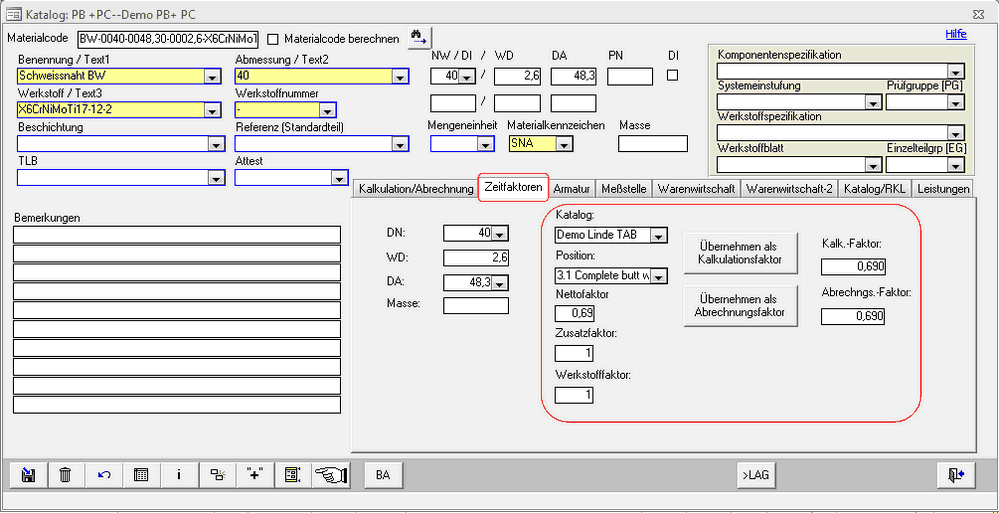Click the quoted plus sign icon

254,475
